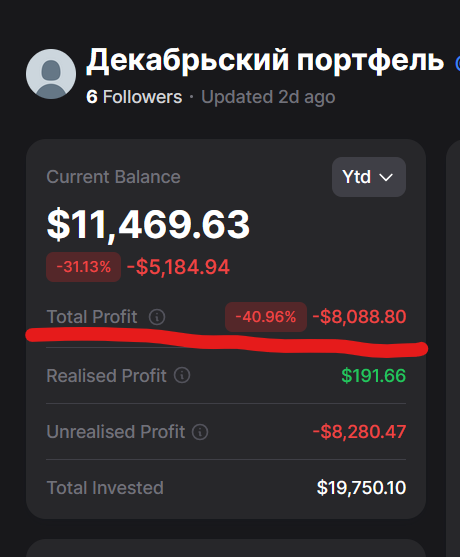Select the -$8,280.47 unrealised profit value
Image resolution: width=460 pixels, height=557 pixels.
[359, 432]
